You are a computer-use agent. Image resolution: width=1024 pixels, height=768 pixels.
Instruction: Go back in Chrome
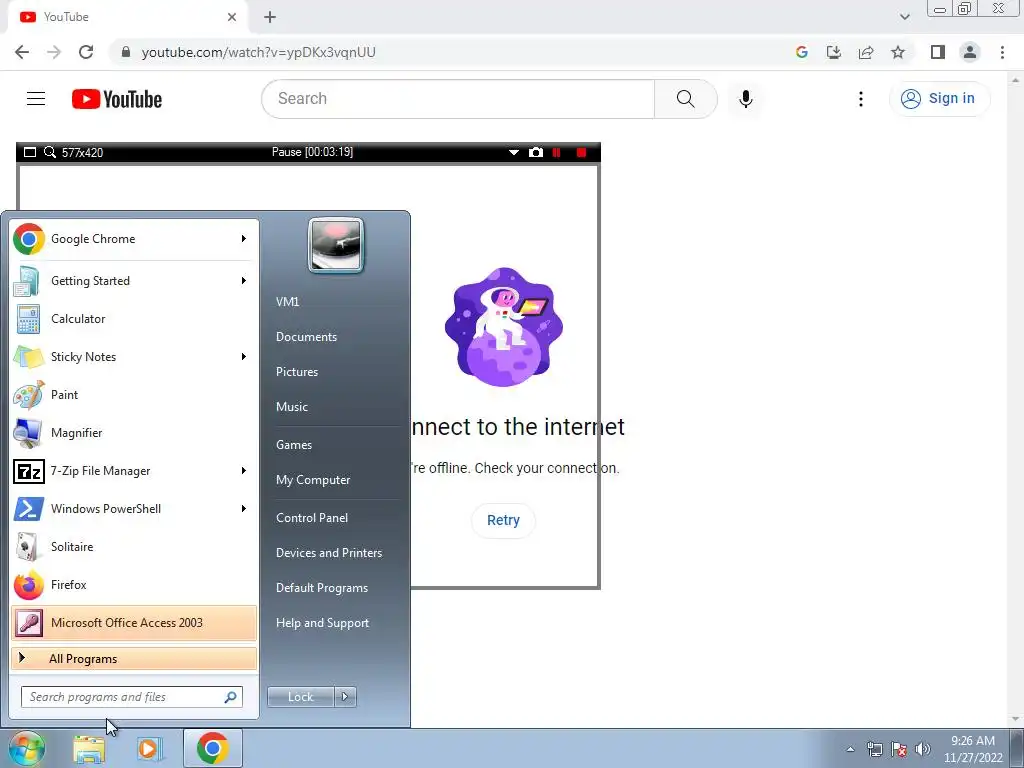22,52
